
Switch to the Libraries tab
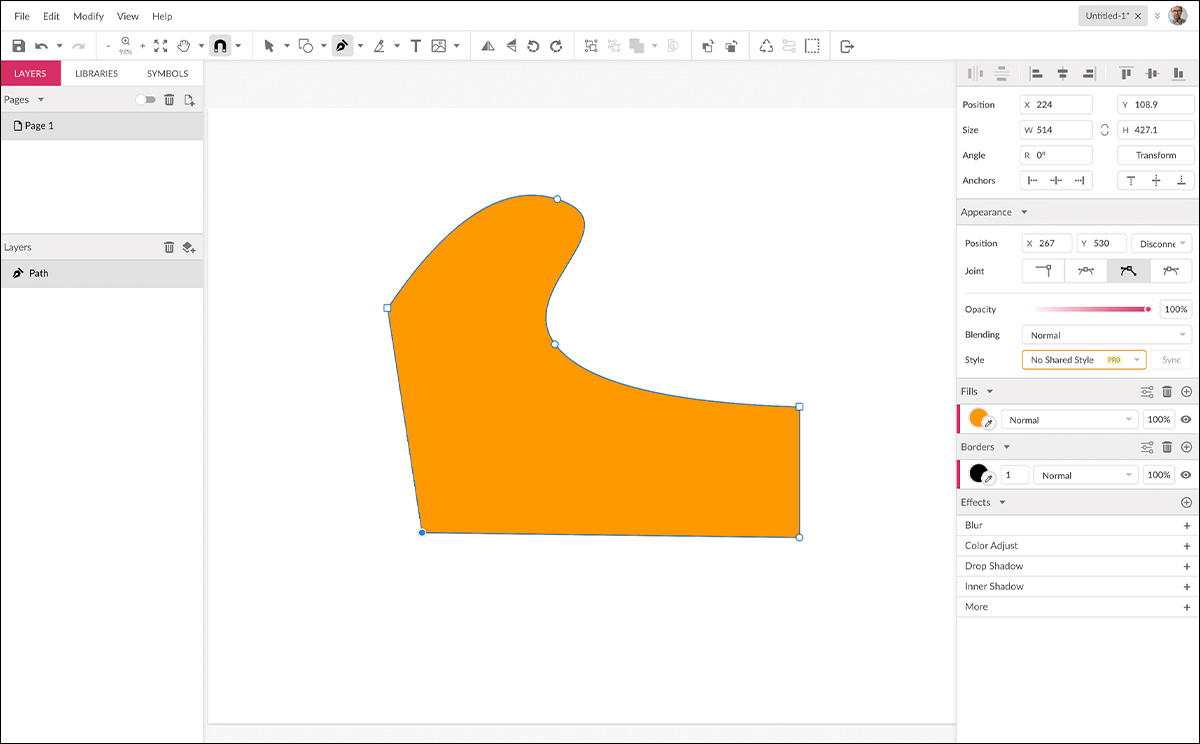(x=97, y=73)
